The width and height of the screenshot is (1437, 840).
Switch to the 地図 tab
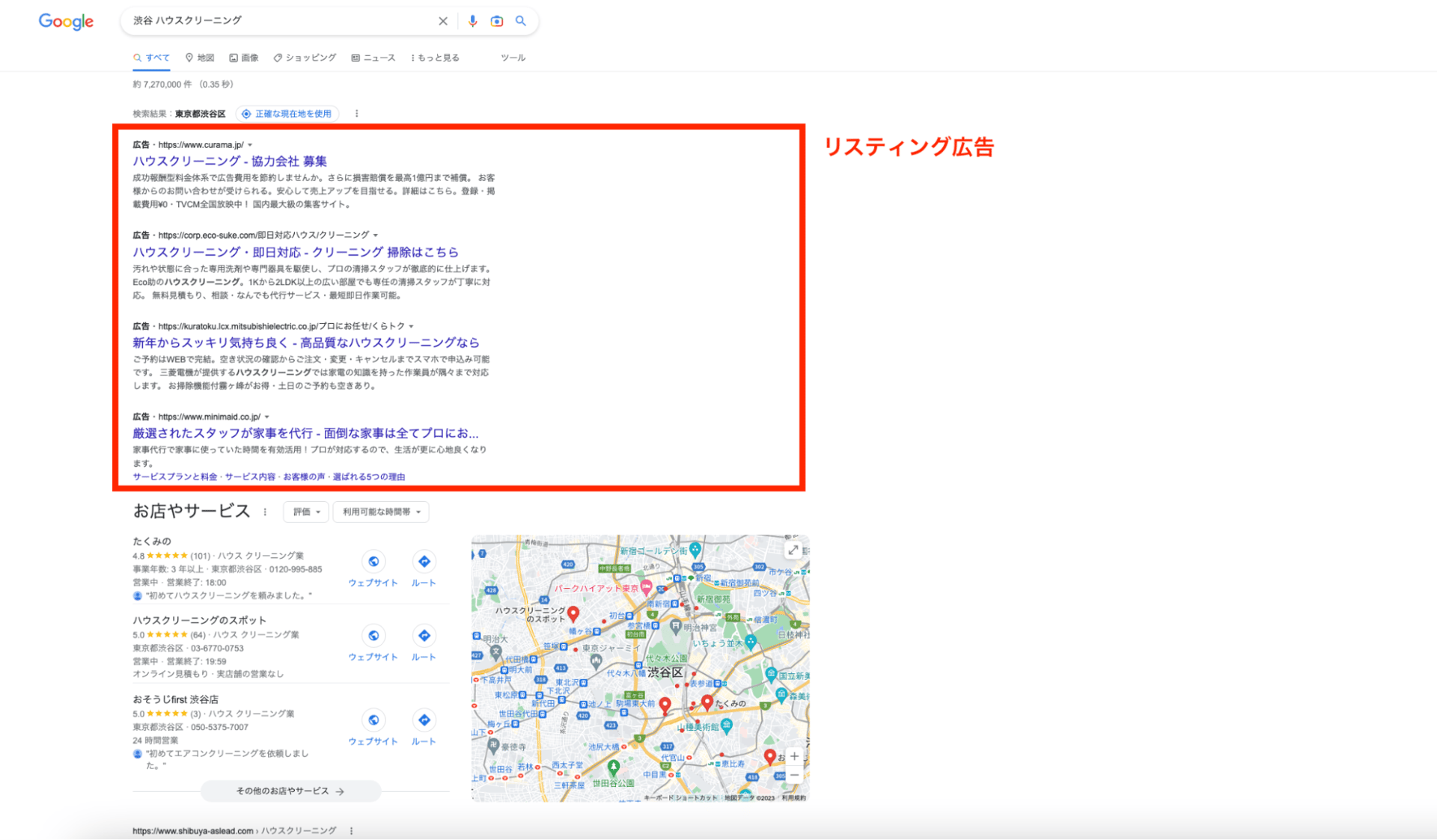(x=200, y=58)
